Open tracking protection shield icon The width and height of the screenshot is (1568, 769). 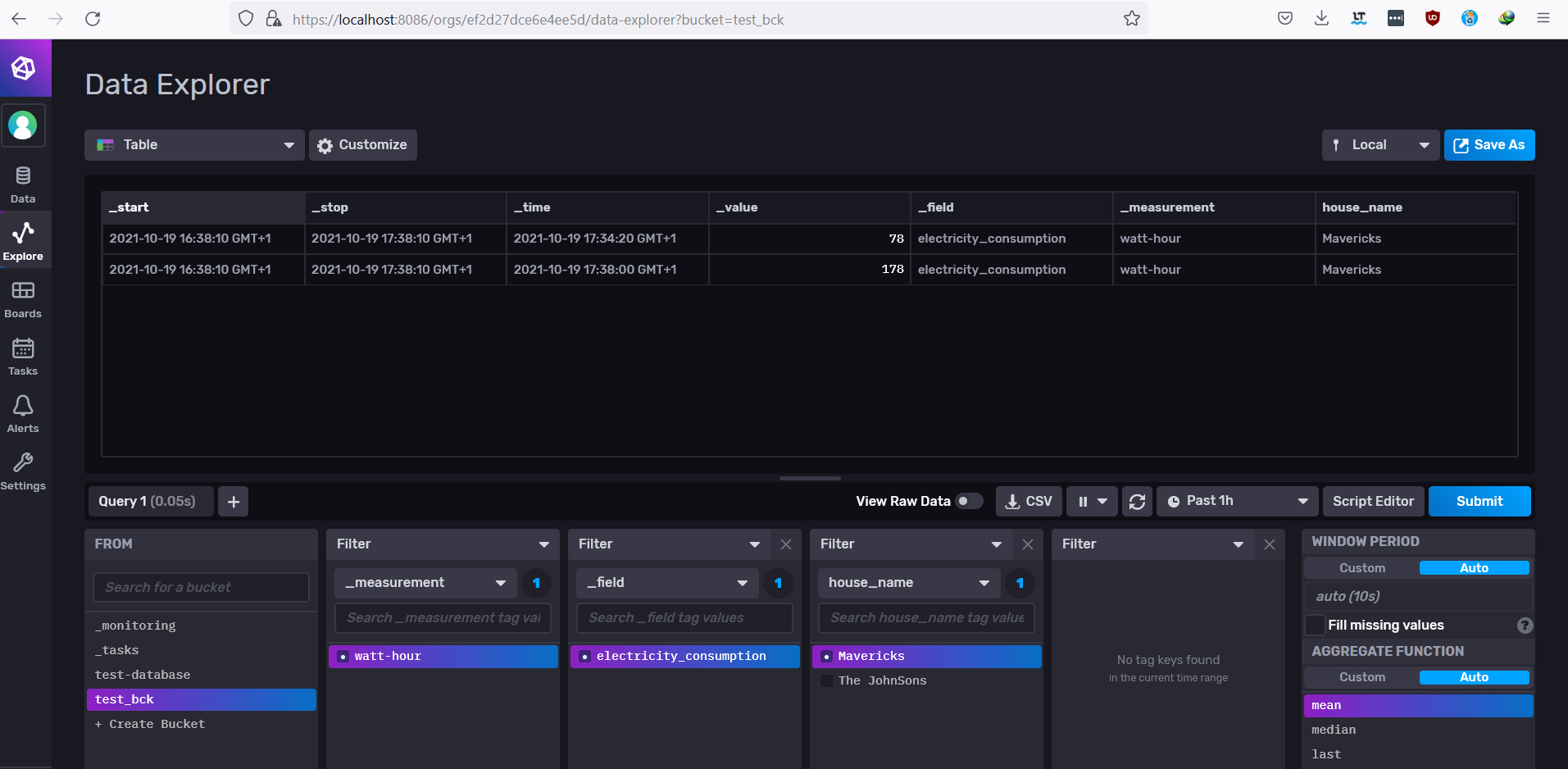click(246, 18)
